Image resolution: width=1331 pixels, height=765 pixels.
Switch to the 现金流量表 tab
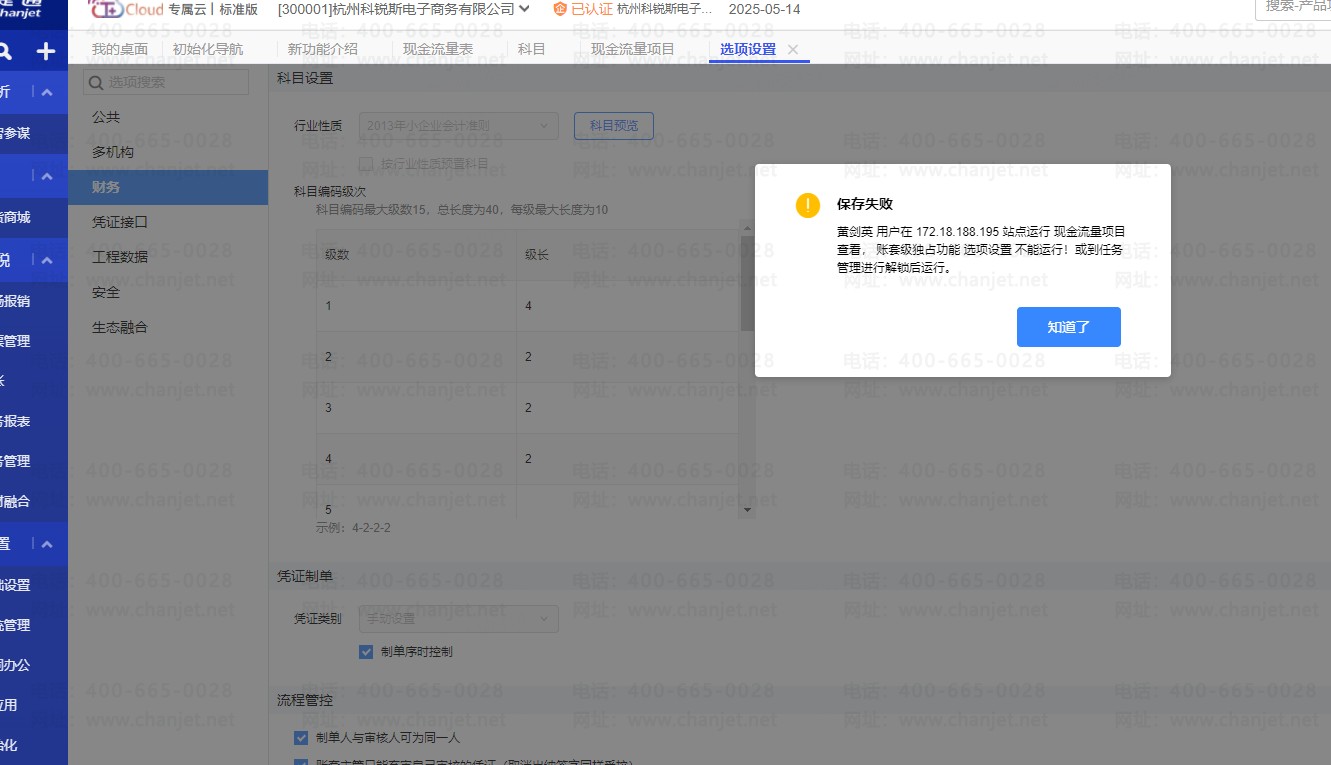click(x=437, y=49)
